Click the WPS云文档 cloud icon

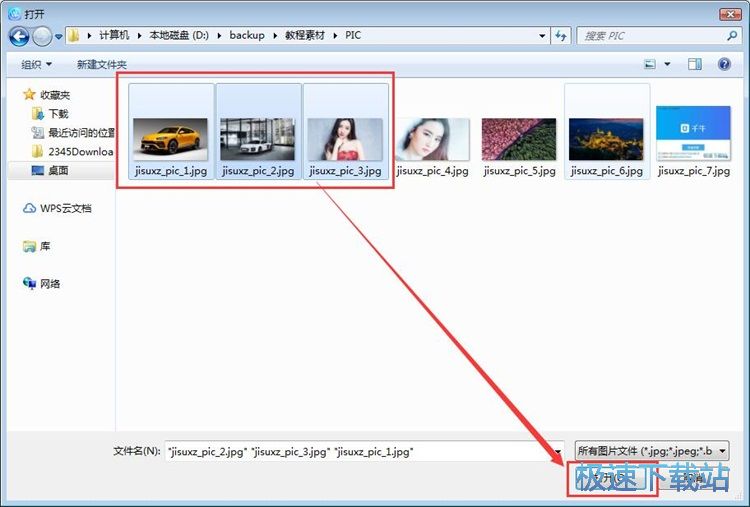coord(29,208)
